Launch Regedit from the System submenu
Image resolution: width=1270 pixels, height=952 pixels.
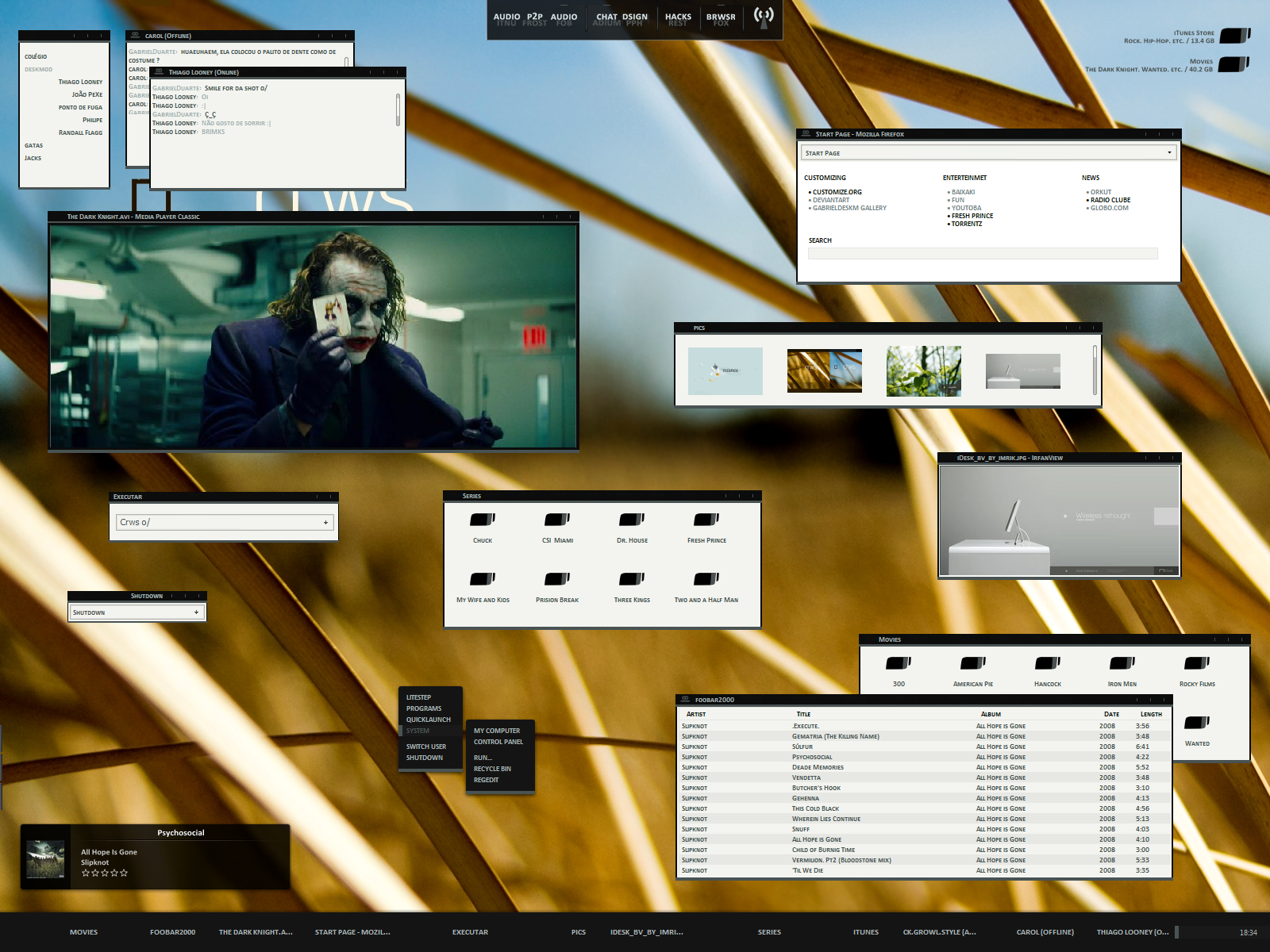coord(486,780)
